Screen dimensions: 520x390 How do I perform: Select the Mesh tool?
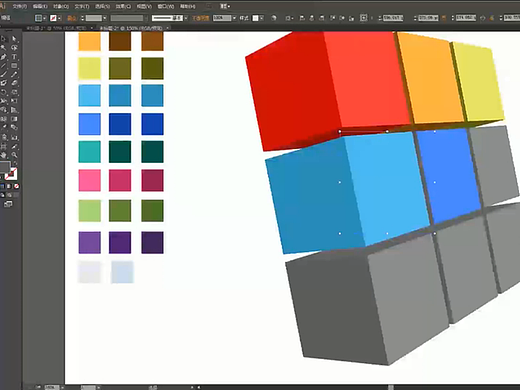[4, 119]
